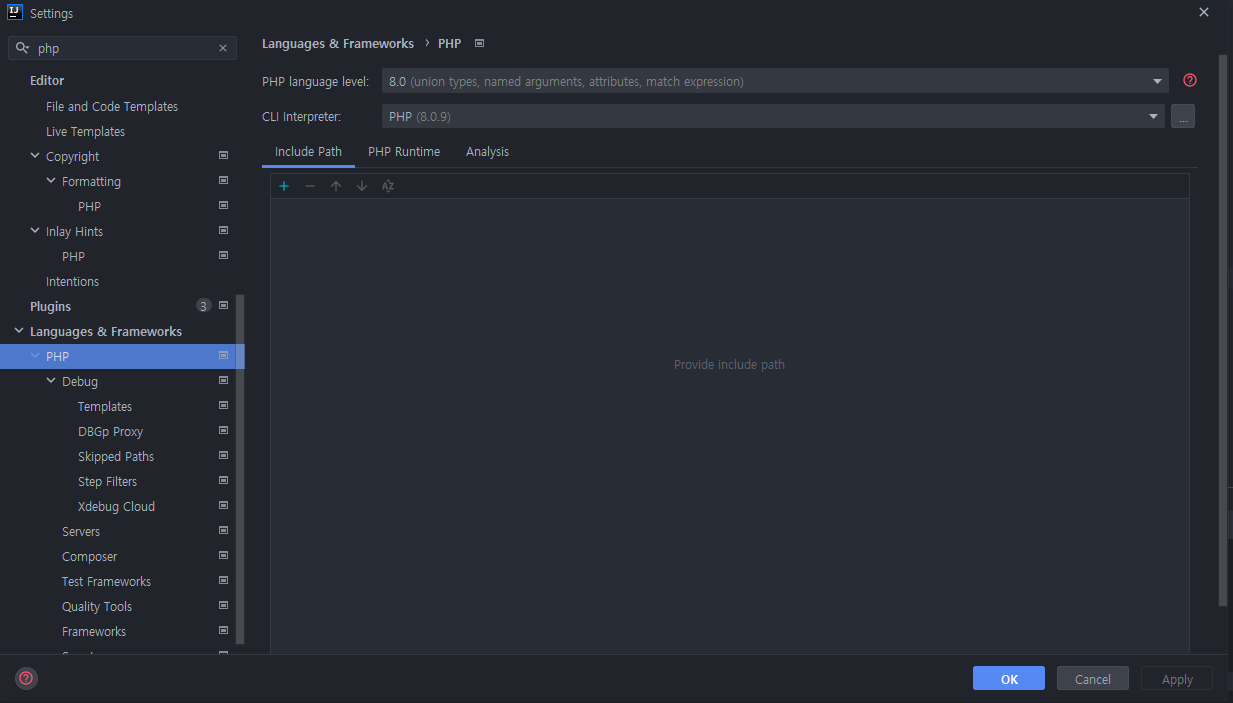Click the OK button

1009,678
